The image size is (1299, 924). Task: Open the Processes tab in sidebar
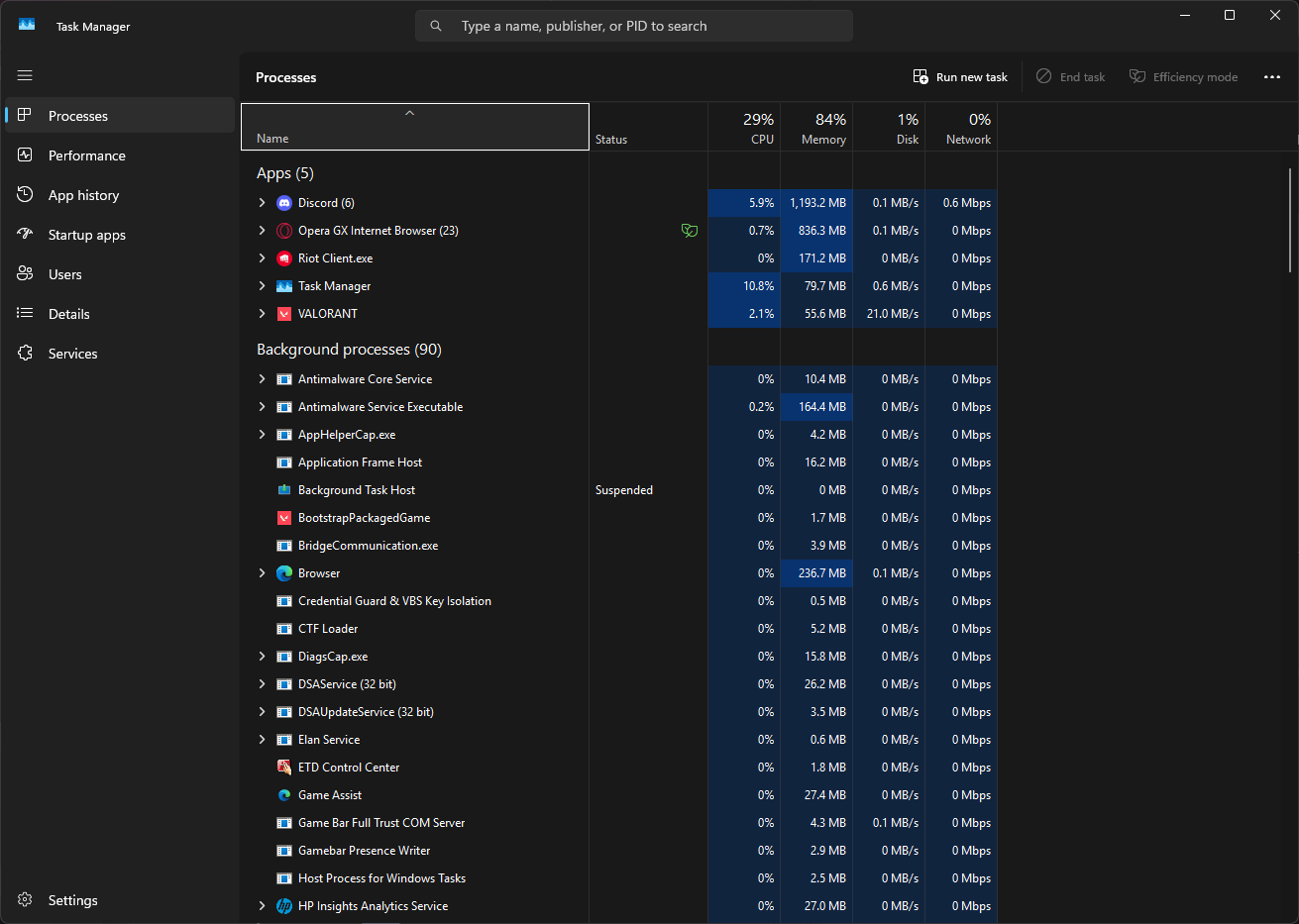coord(120,116)
